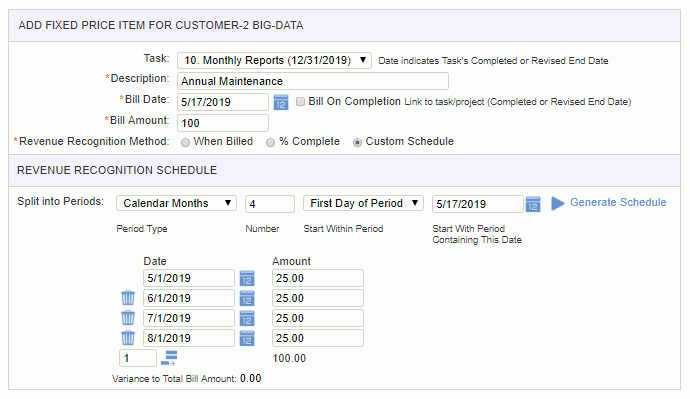Delete the 8/1/2019 schedule row
690x399 pixels.
point(128,338)
